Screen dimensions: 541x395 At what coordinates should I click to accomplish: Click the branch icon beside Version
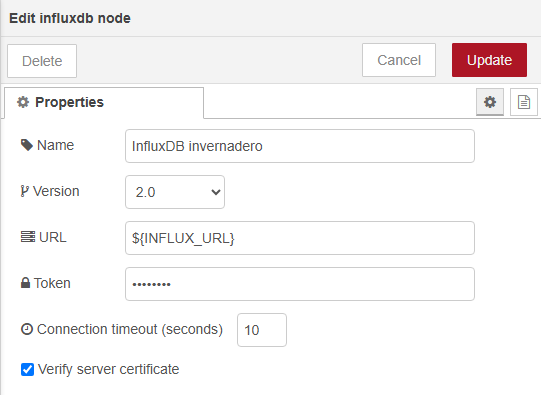click(24, 191)
